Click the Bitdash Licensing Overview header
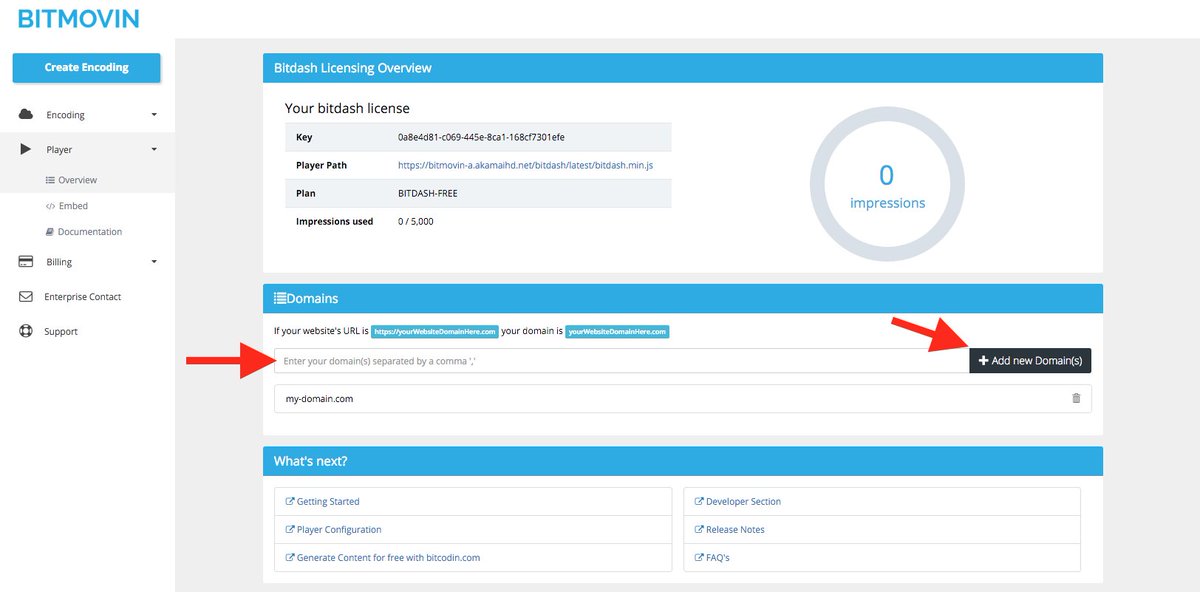The image size is (1200, 592). point(683,68)
